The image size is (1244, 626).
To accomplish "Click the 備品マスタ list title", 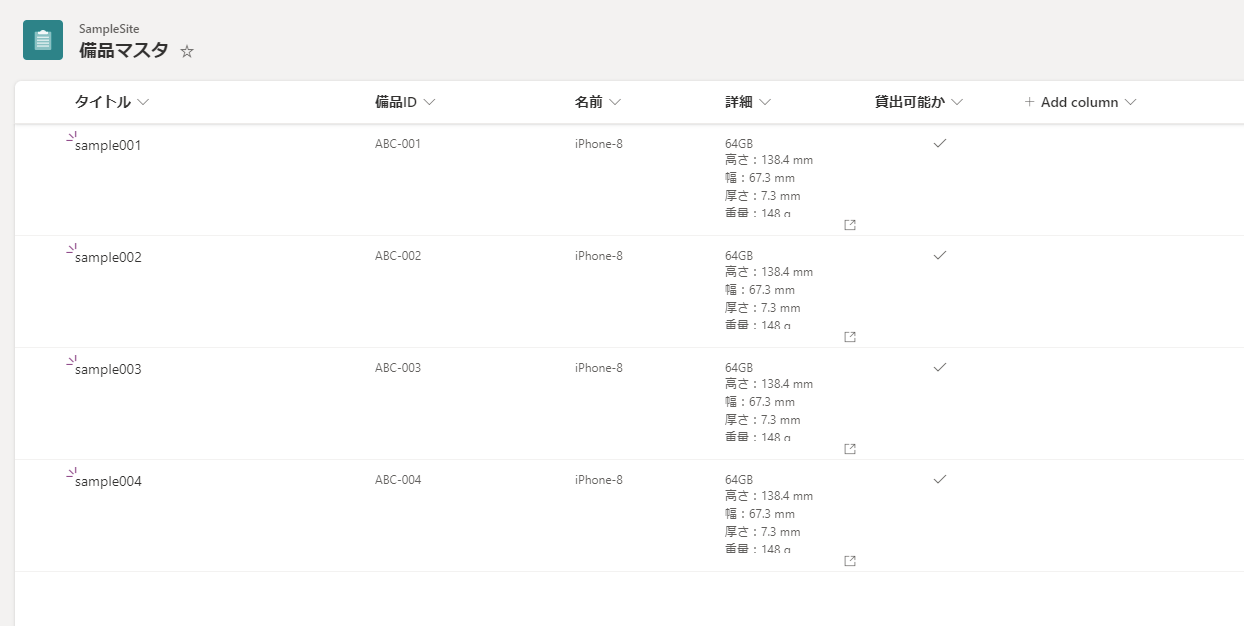I will tap(124, 51).
